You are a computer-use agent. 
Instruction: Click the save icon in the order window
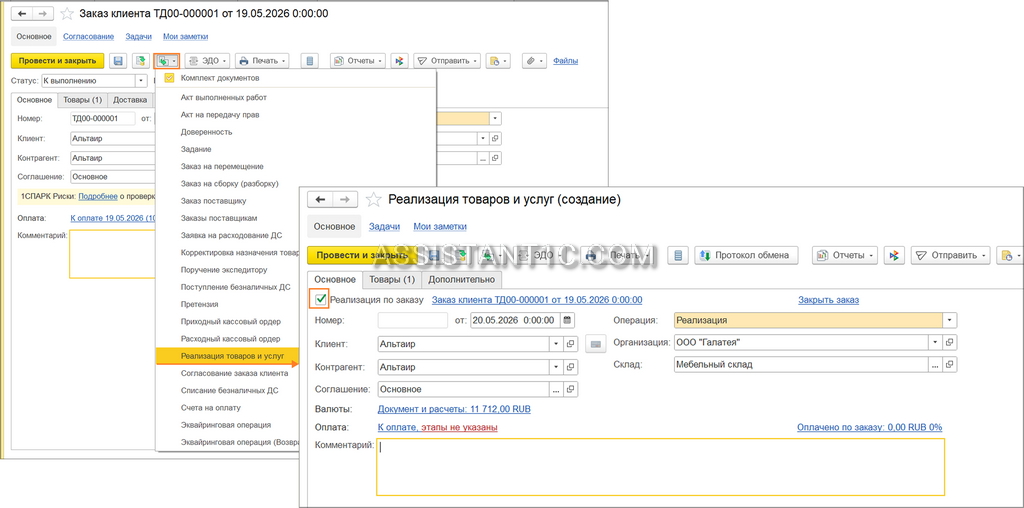118,61
